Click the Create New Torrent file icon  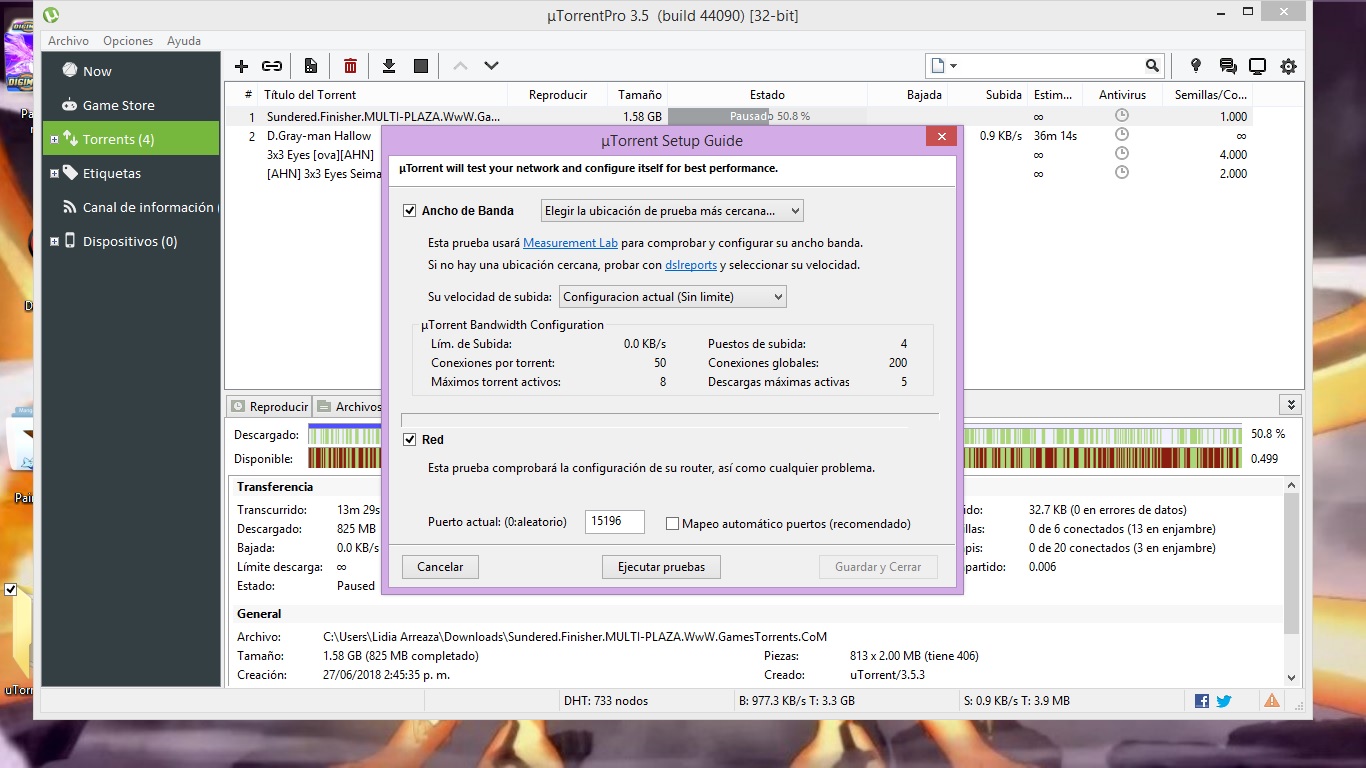[311, 66]
